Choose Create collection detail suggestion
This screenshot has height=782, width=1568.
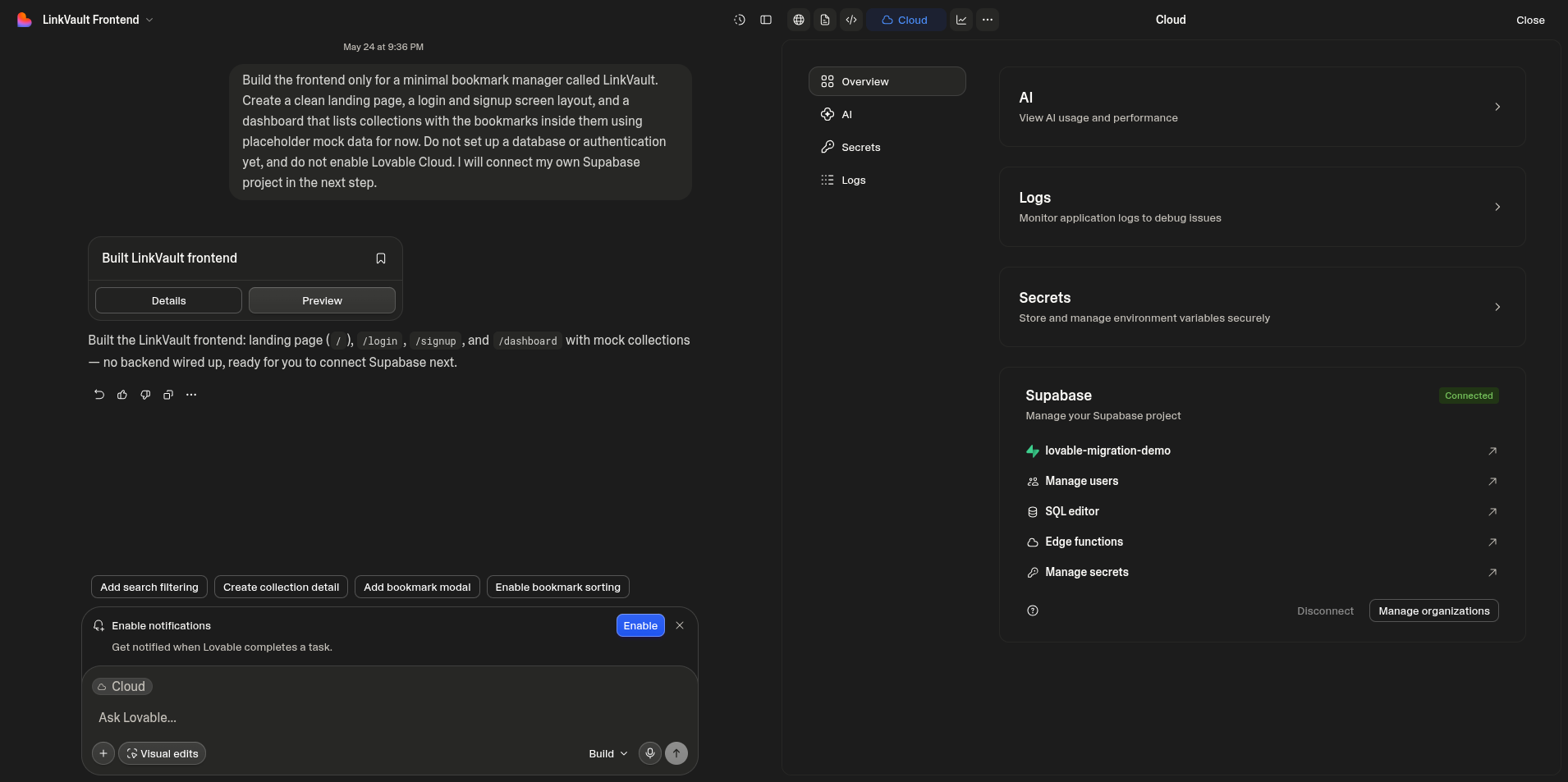tap(281, 587)
